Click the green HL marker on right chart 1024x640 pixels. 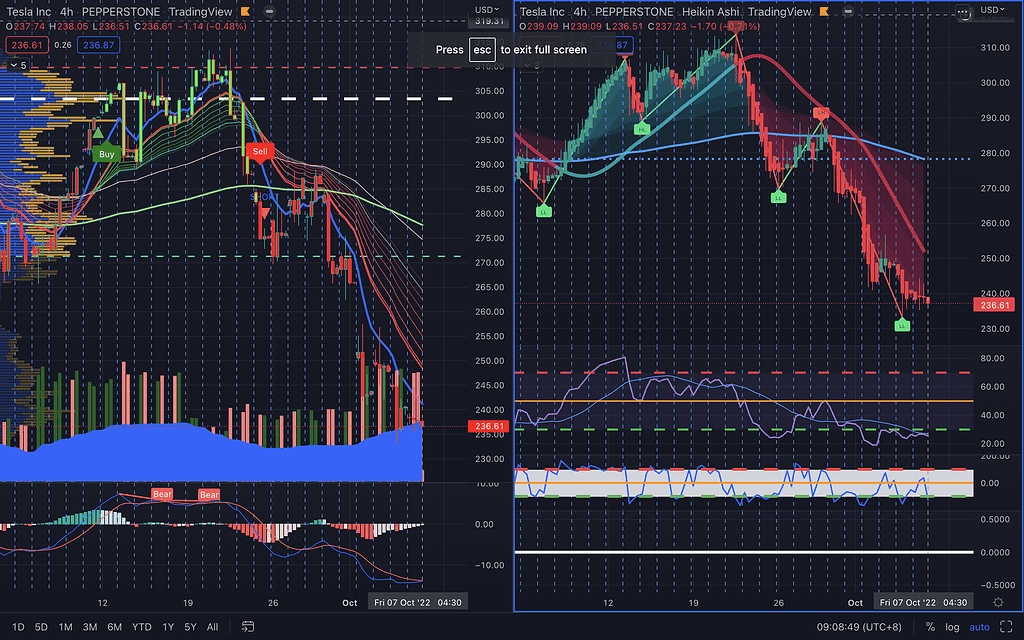pos(642,129)
